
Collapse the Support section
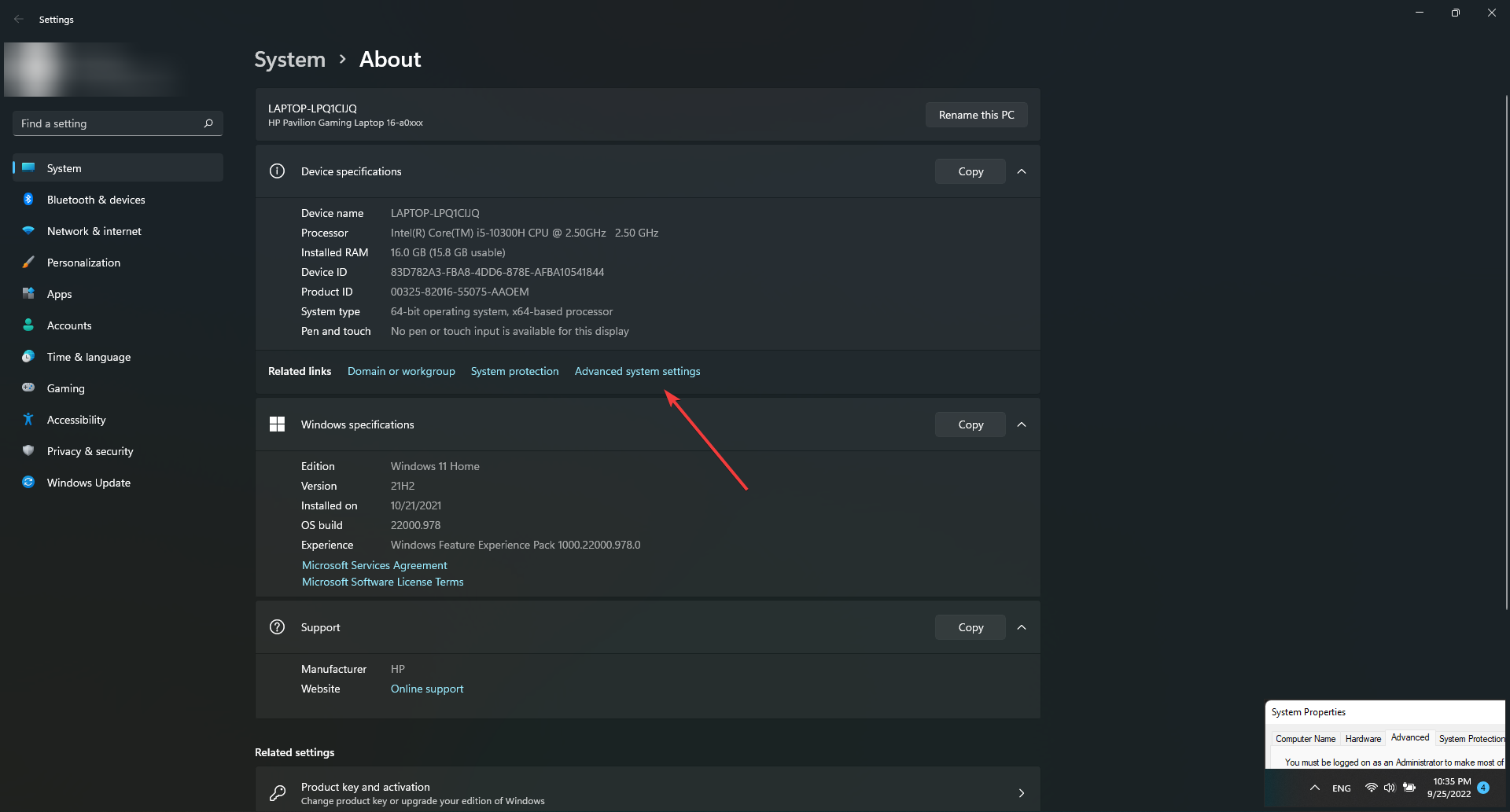1022,627
